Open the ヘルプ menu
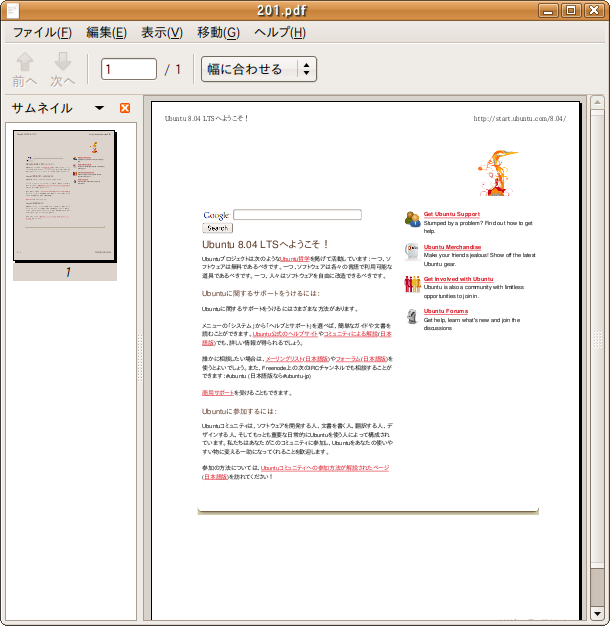 click(280, 33)
